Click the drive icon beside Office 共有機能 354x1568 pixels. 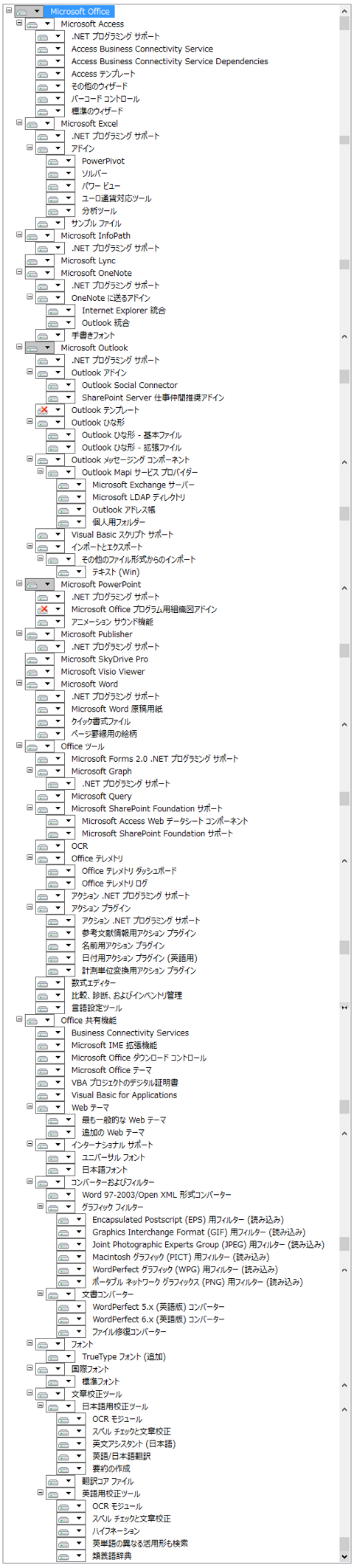[x=32, y=1021]
